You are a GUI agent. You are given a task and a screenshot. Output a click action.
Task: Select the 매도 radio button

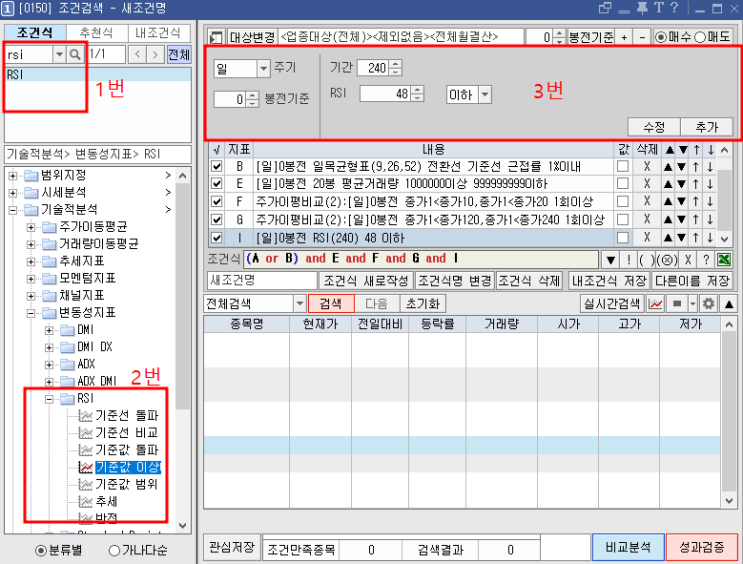(x=700, y=37)
